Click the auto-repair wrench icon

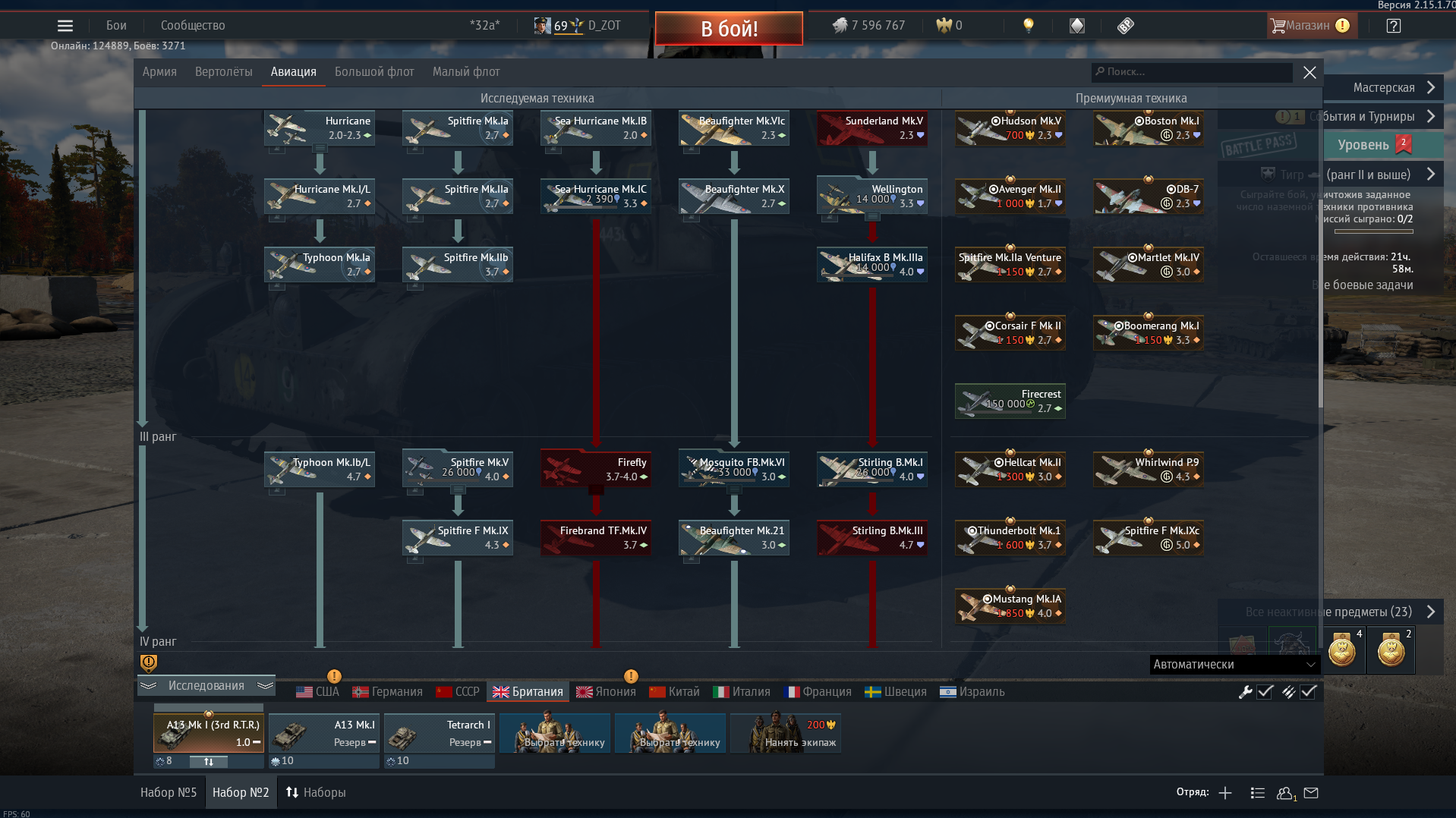click(1245, 691)
